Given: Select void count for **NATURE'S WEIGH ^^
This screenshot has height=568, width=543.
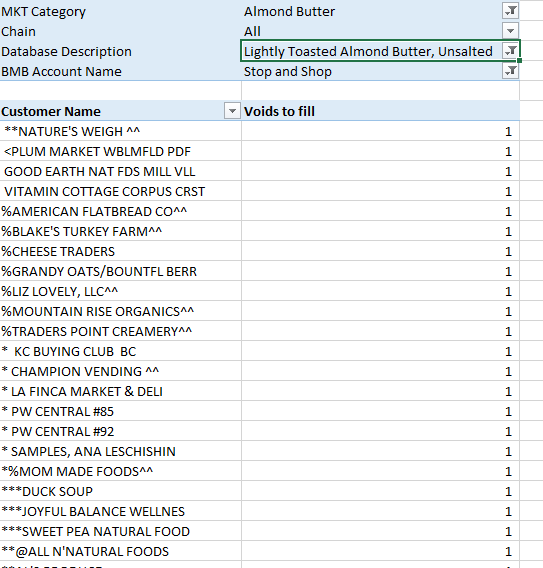Looking at the screenshot, I should point(380,131).
